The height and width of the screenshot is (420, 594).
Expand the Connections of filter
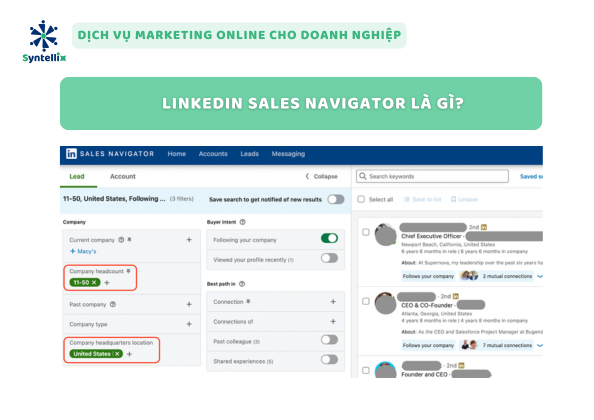(333, 322)
